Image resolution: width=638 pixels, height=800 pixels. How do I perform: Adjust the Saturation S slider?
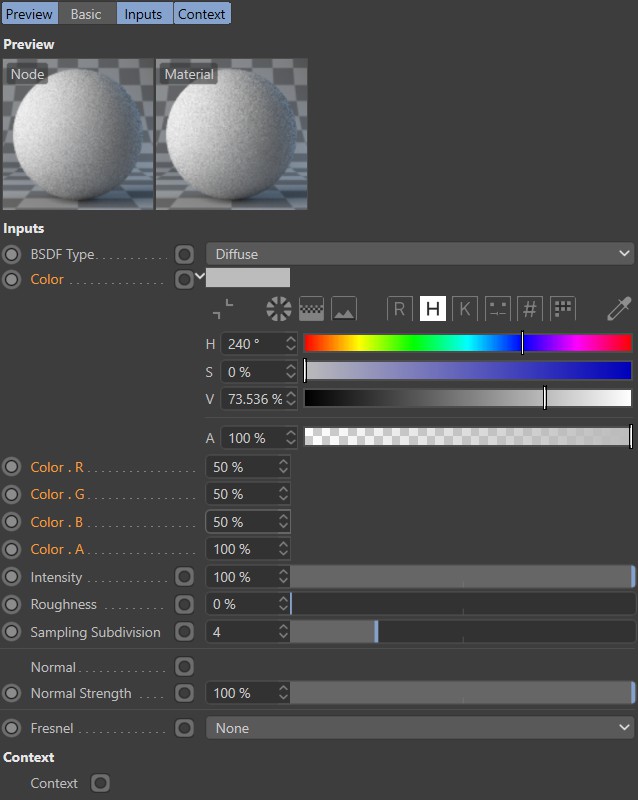pos(468,371)
